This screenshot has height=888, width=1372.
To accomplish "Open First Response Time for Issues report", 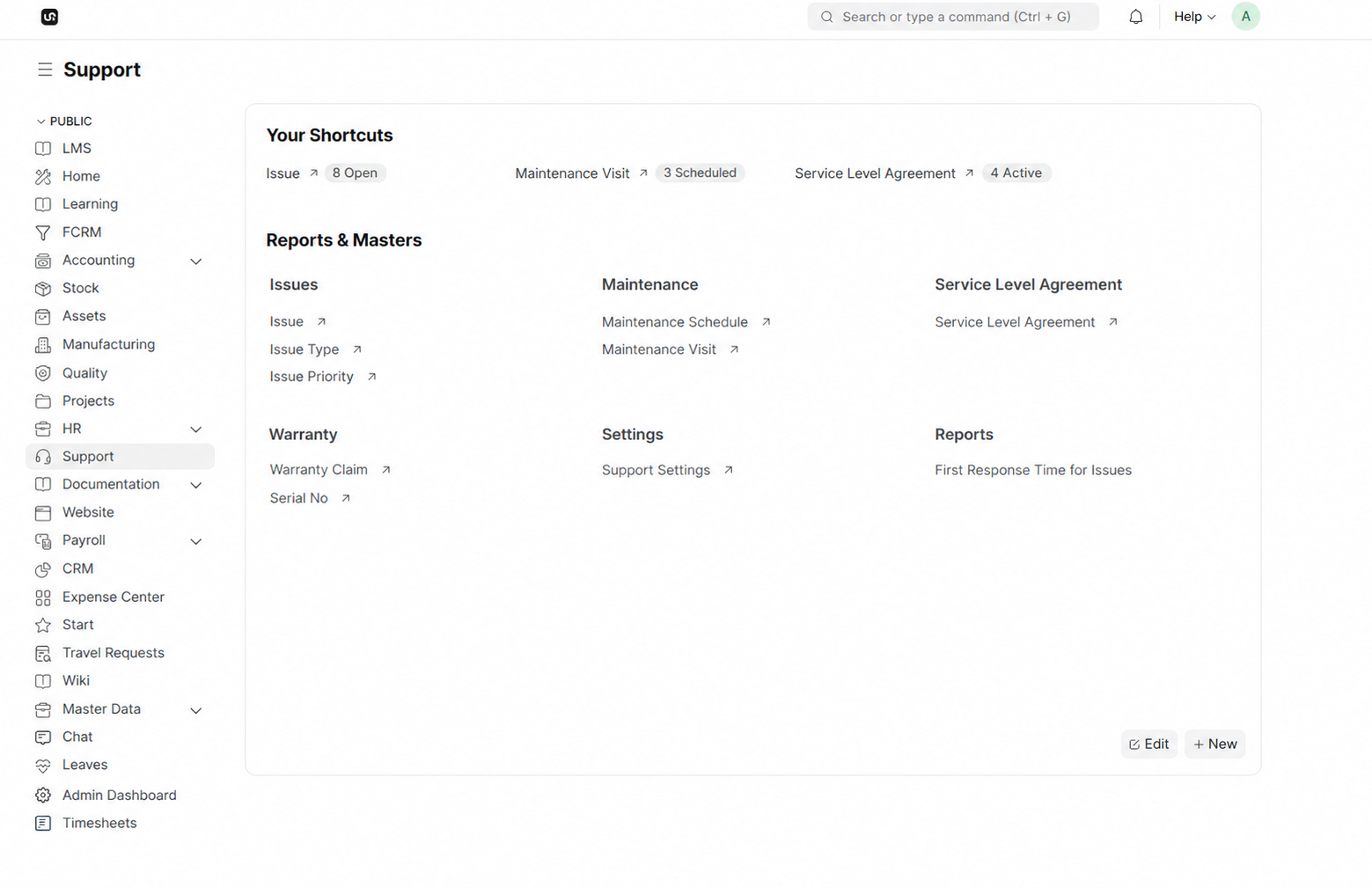I will point(1033,470).
